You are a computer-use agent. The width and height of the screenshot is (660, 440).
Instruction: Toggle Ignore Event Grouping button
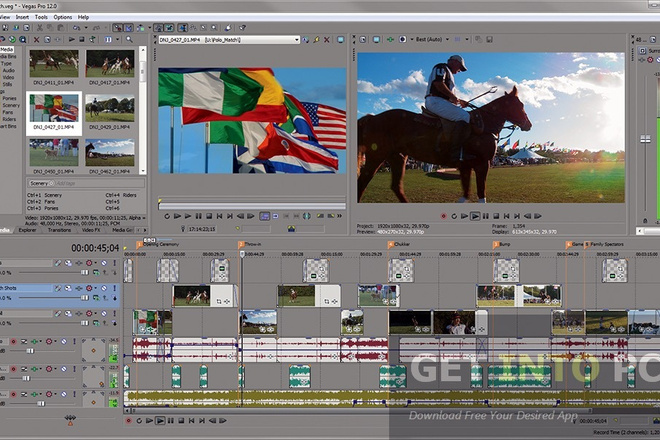[x=169, y=28]
